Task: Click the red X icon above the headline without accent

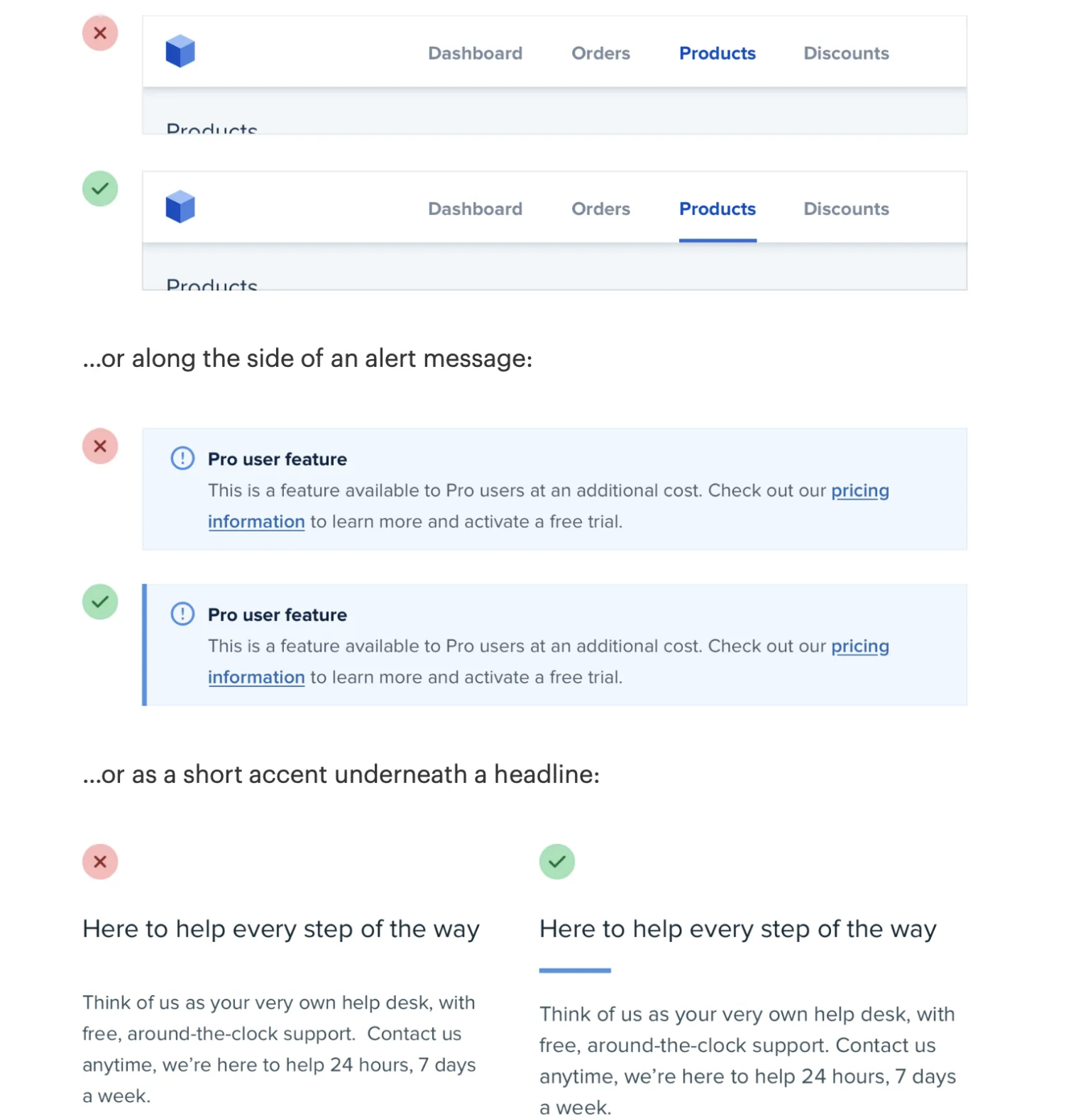Action: (x=100, y=862)
